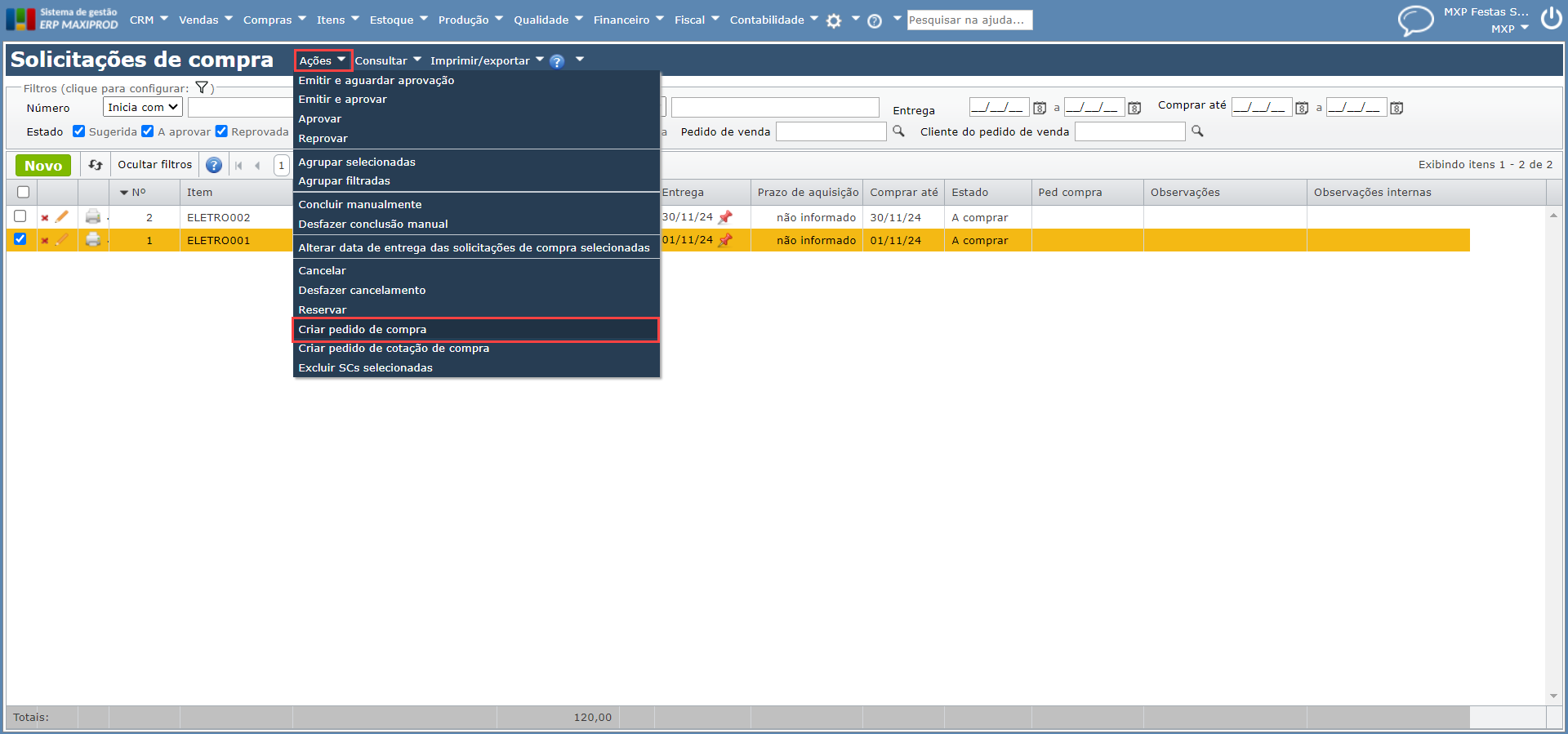
Task: Click the Cliente do pedido de venda field
Action: [x=1130, y=131]
